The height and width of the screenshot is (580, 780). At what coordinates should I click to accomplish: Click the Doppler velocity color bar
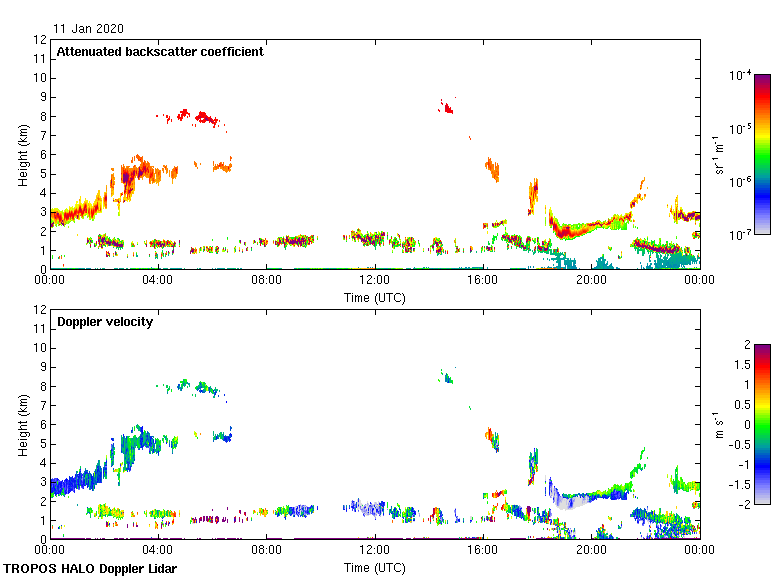(x=762, y=424)
